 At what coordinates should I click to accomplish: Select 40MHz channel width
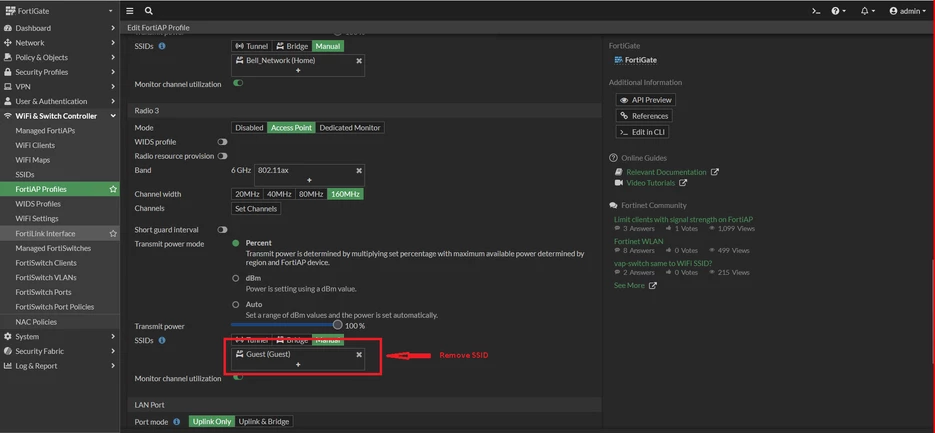278,194
